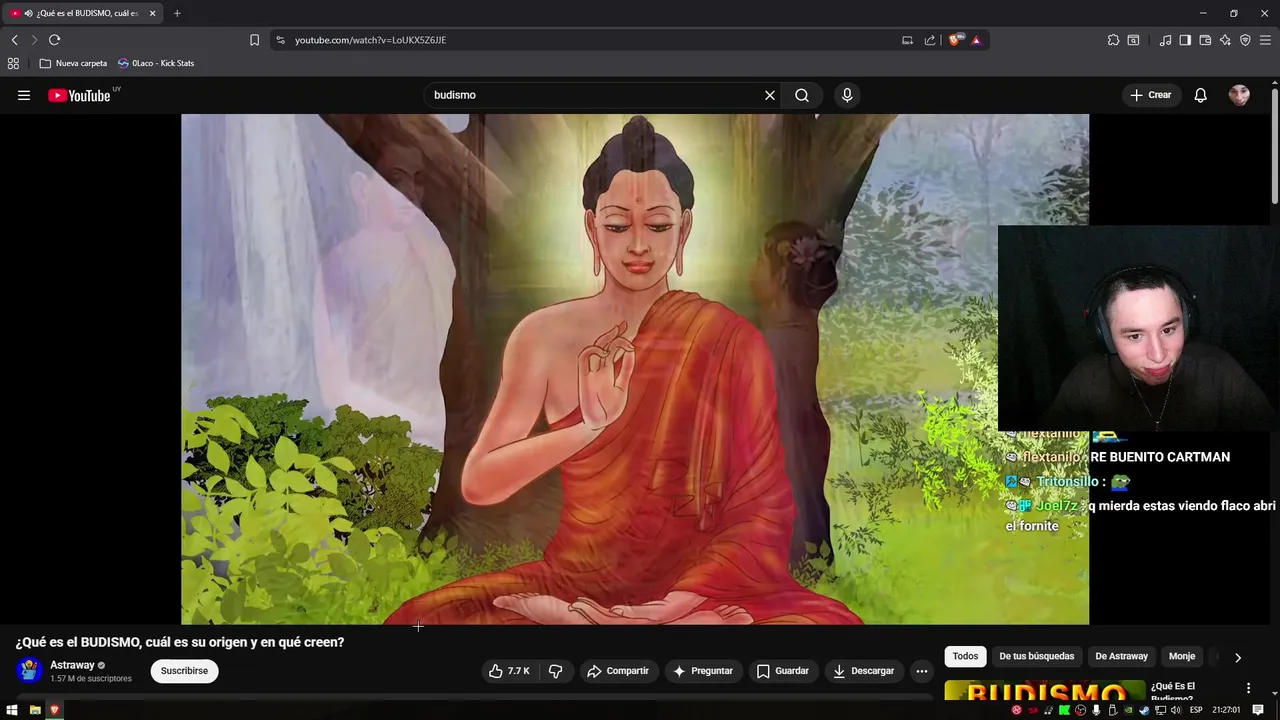Open the Windows action center notifications icon
This screenshot has height=720, width=1280.
[1258, 710]
